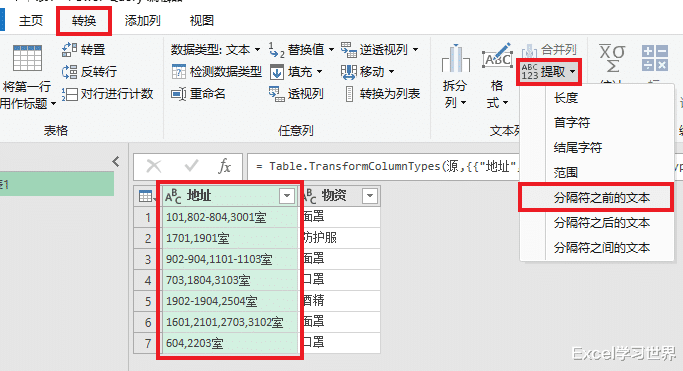Click the 拆分列 split column icon
The height and width of the screenshot is (371, 683).
coord(456,58)
